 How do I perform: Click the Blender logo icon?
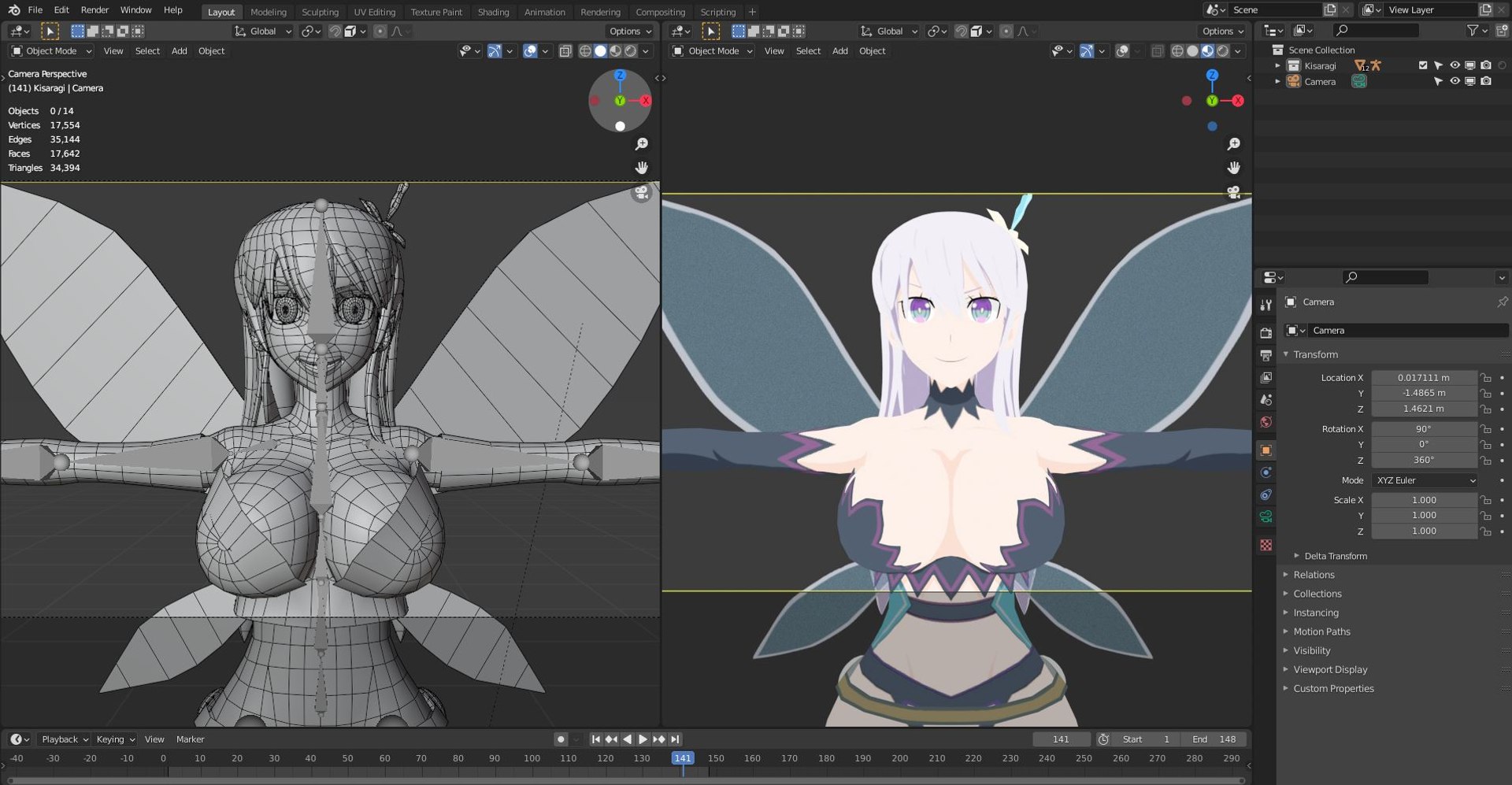pos(13,10)
